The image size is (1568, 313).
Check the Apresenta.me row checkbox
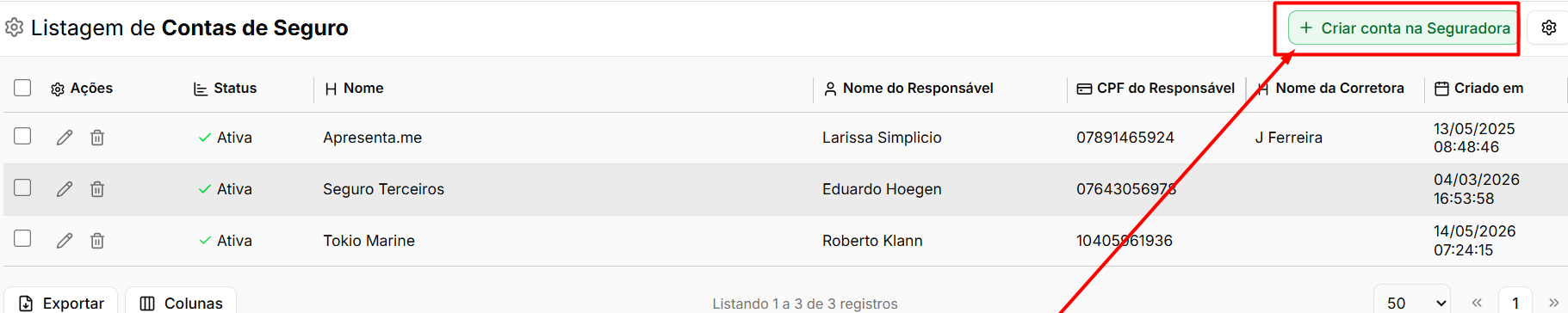pyautogui.click(x=22, y=136)
